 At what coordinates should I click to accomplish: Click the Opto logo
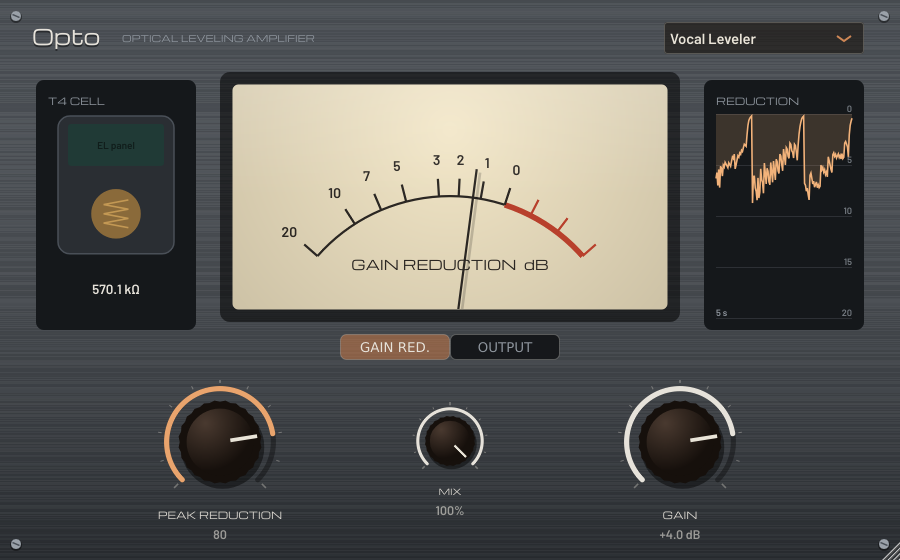[66, 38]
